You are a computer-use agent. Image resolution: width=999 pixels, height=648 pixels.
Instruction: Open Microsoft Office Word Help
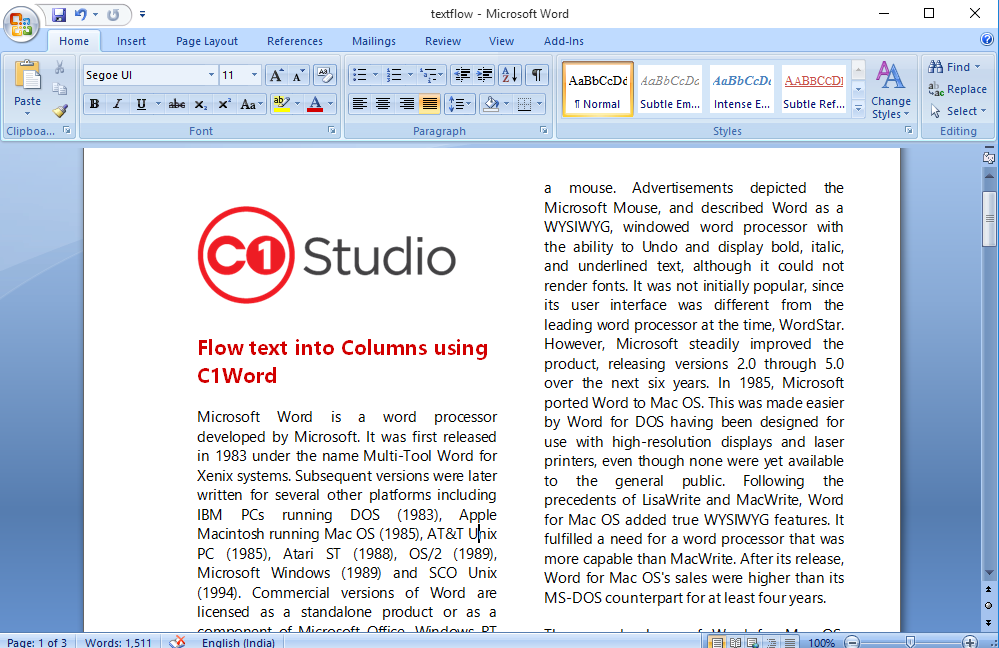coord(987,40)
